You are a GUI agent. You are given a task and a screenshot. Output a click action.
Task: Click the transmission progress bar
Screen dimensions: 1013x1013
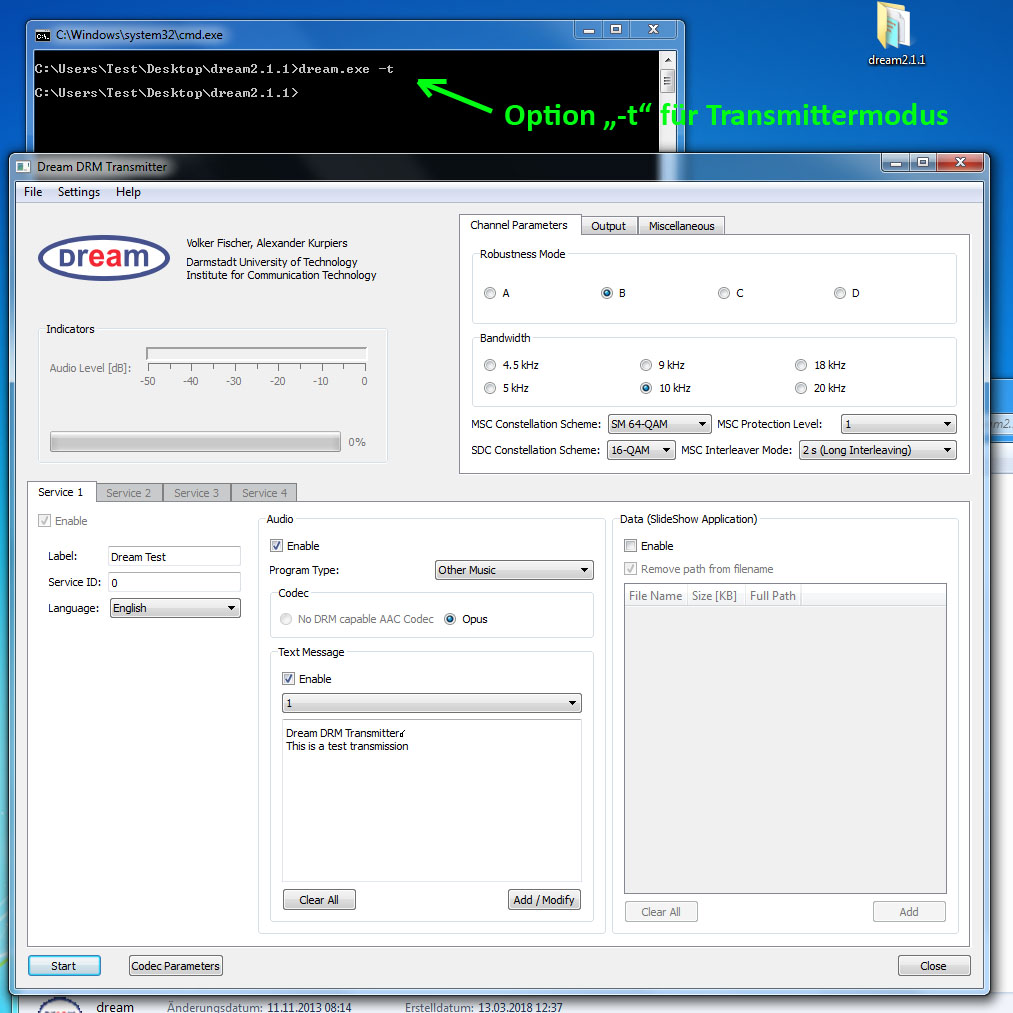pyautogui.click(x=195, y=442)
